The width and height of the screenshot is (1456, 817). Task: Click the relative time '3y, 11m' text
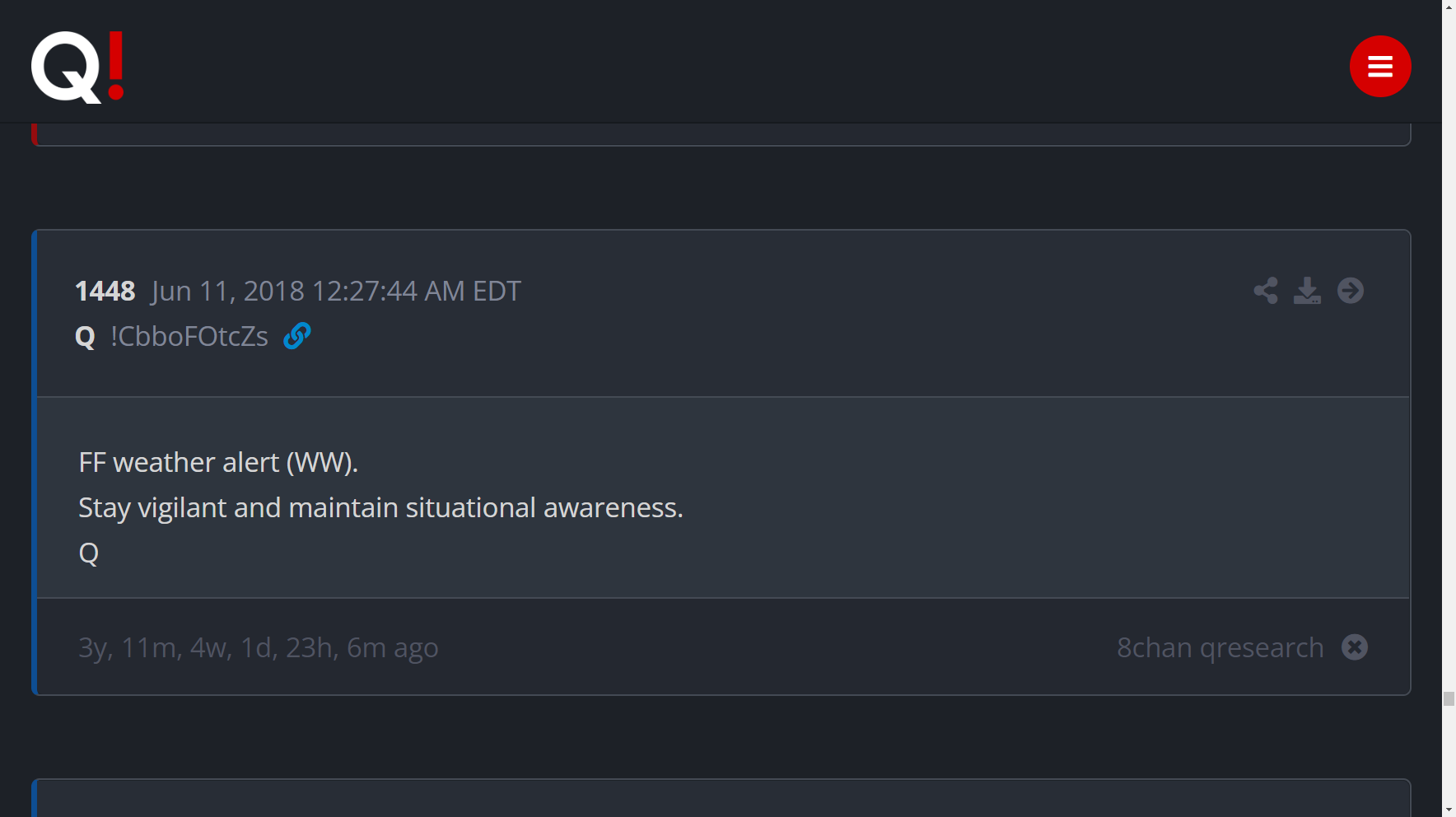258,648
